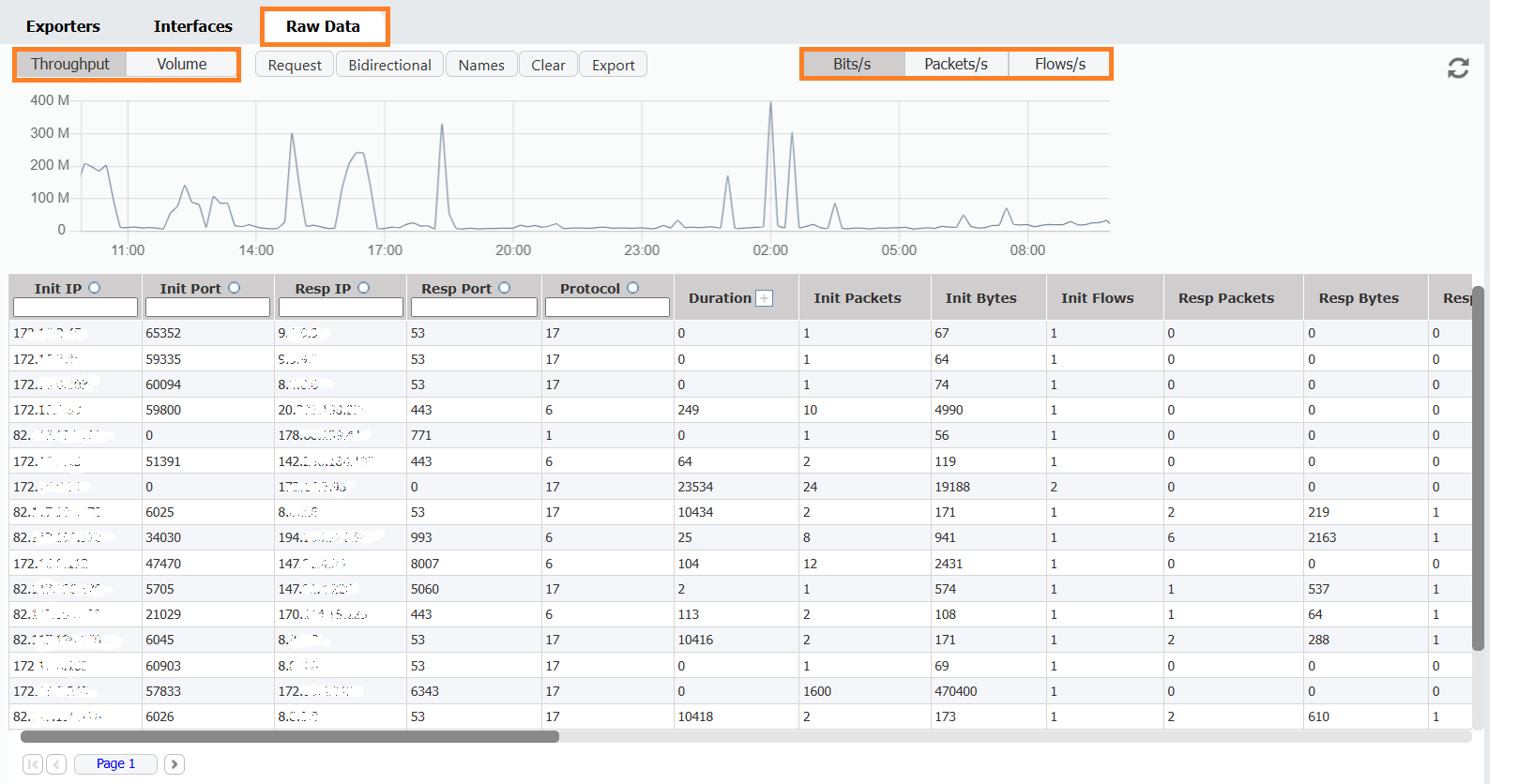Click the Resp IP filter input field
Image resolution: width=1519 pixels, height=784 pixels.
click(x=341, y=308)
